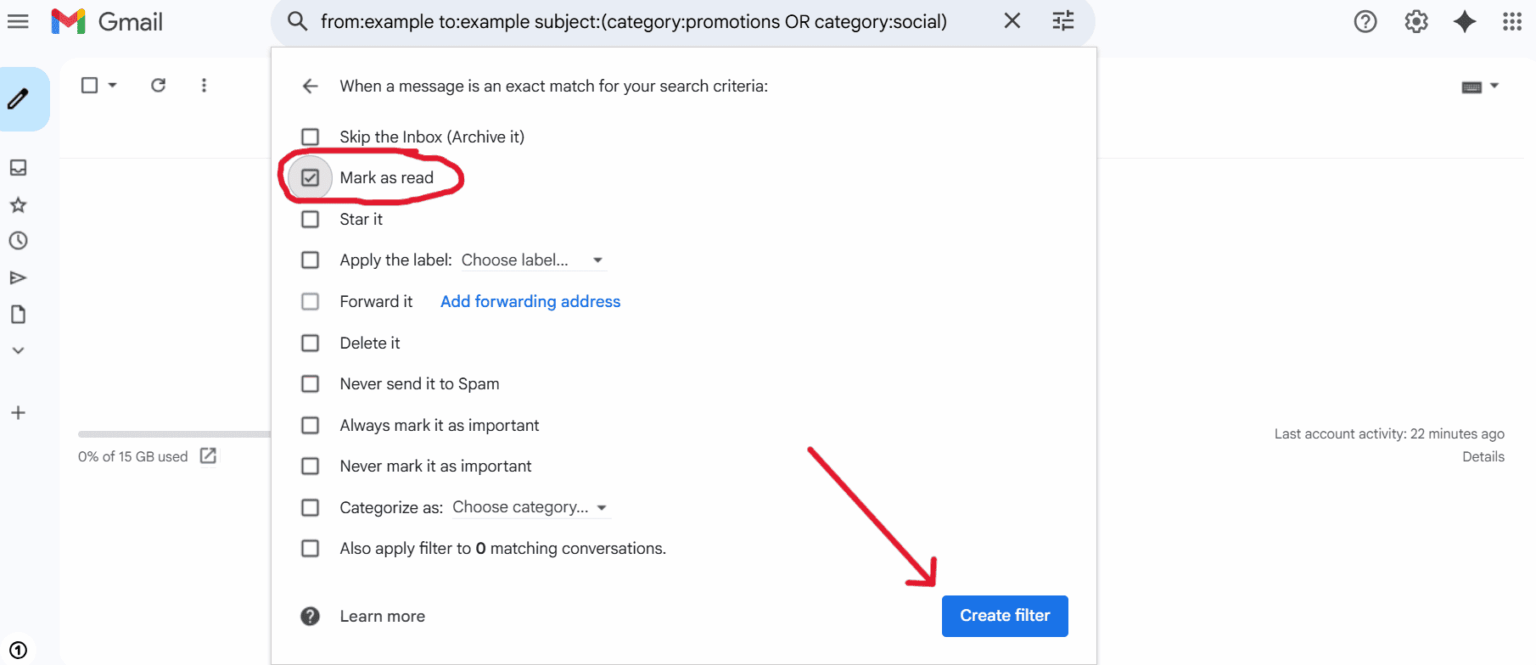Check the Delete it option
The image size is (1536, 665).
pos(310,342)
